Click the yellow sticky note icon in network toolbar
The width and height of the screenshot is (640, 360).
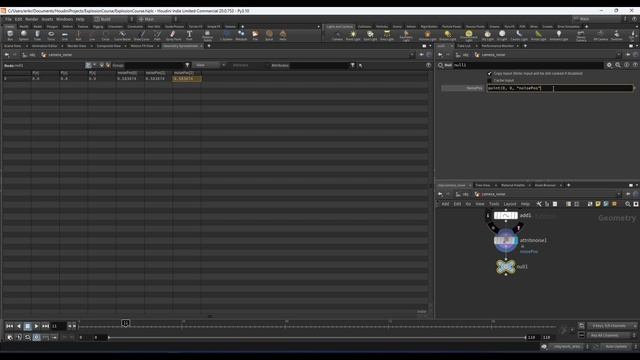[598, 204]
